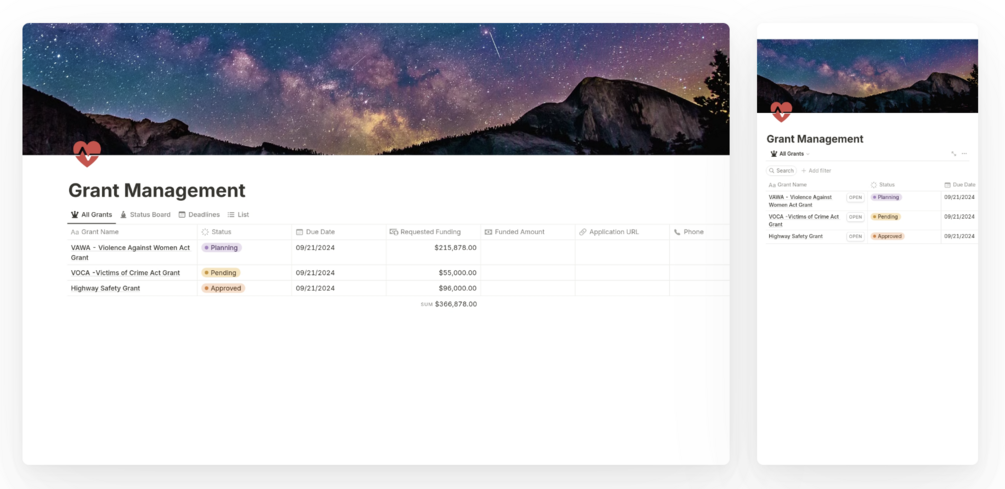Click Add filter in the mobile view
The height and width of the screenshot is (489, 1005).
[817, 171]
